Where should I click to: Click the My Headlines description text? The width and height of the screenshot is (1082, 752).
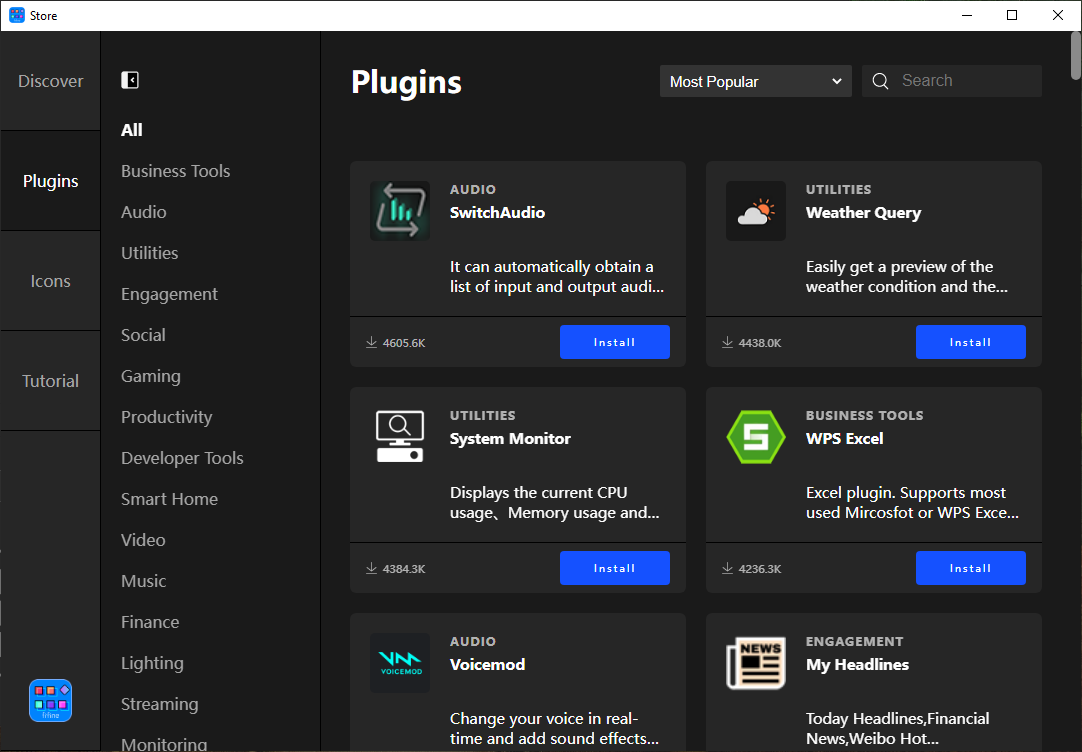(898, 729)
